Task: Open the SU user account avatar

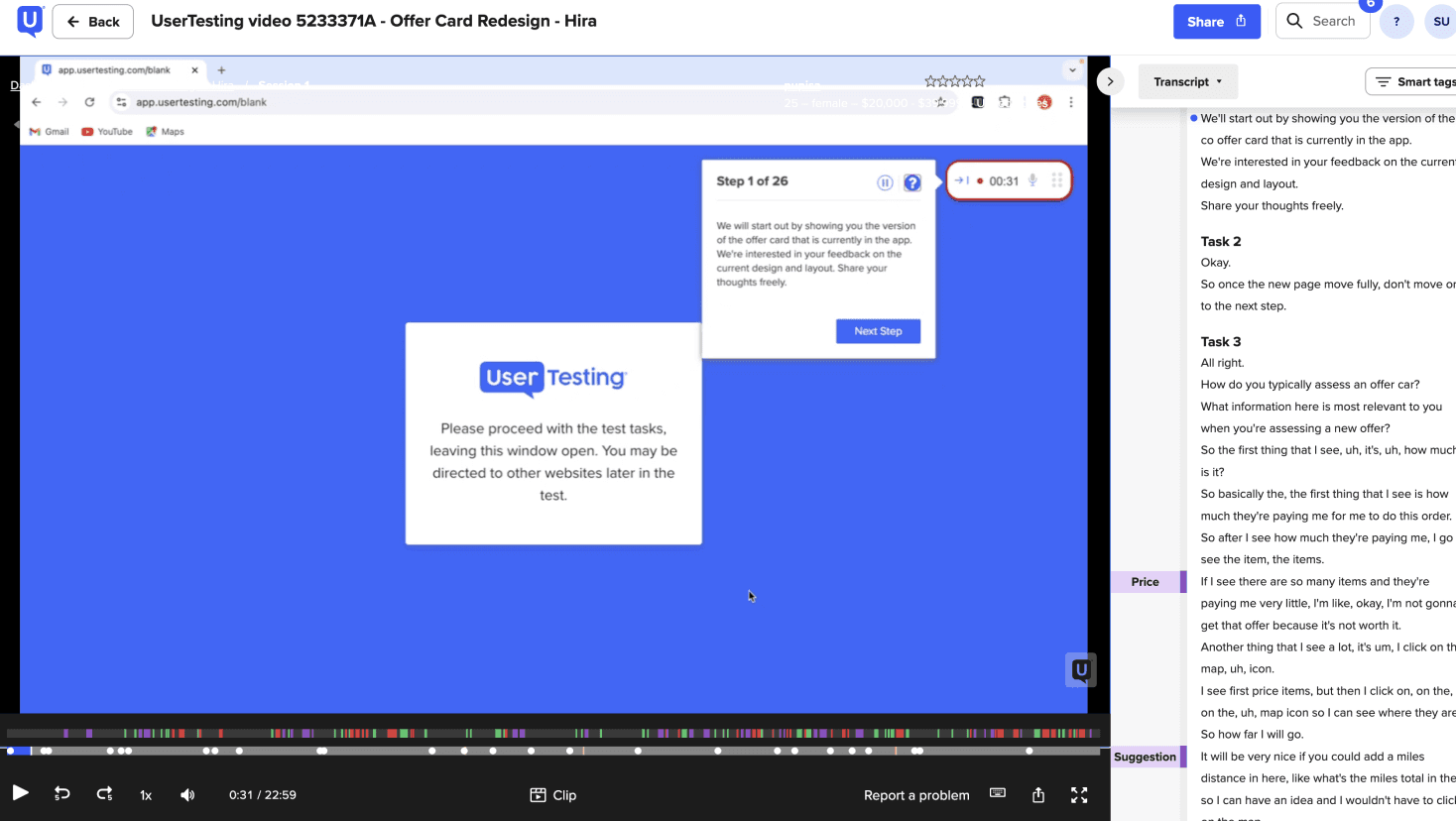Action: pos(1440,21)
